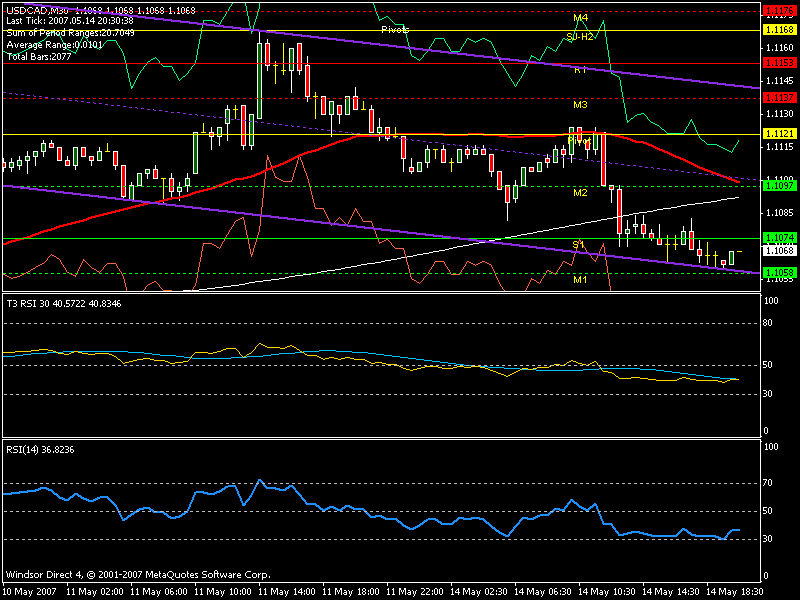Select the RSI(14) indicator label
The width and height of the screenshot is (800, 600).
pyautogui.click(x=42, y=449)
